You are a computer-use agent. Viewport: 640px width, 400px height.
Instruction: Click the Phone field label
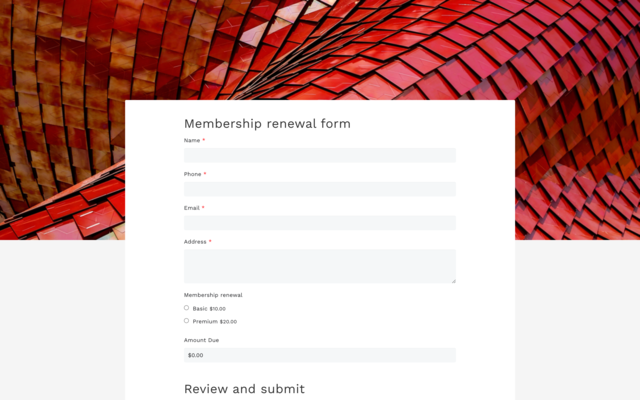pyautogui.click(x=193, y=174)
